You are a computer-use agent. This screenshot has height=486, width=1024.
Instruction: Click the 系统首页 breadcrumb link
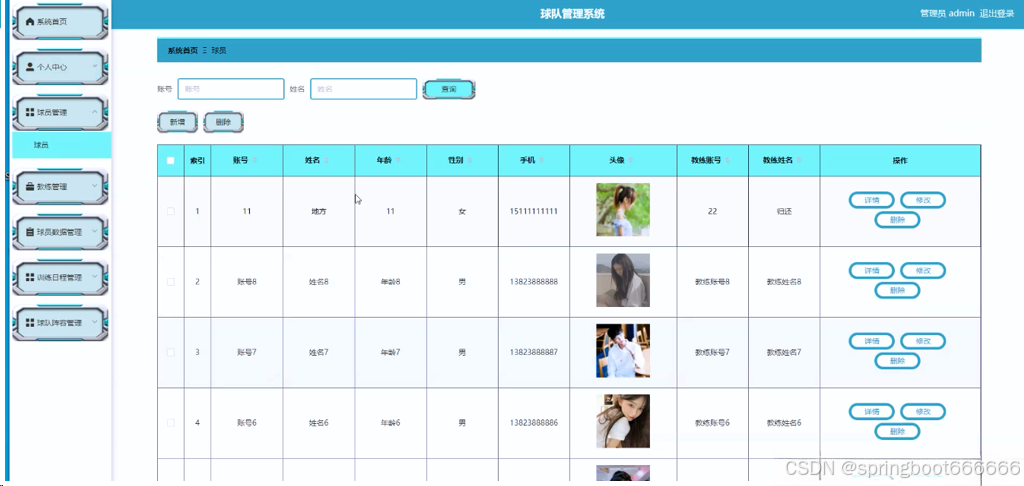[183, 50]
